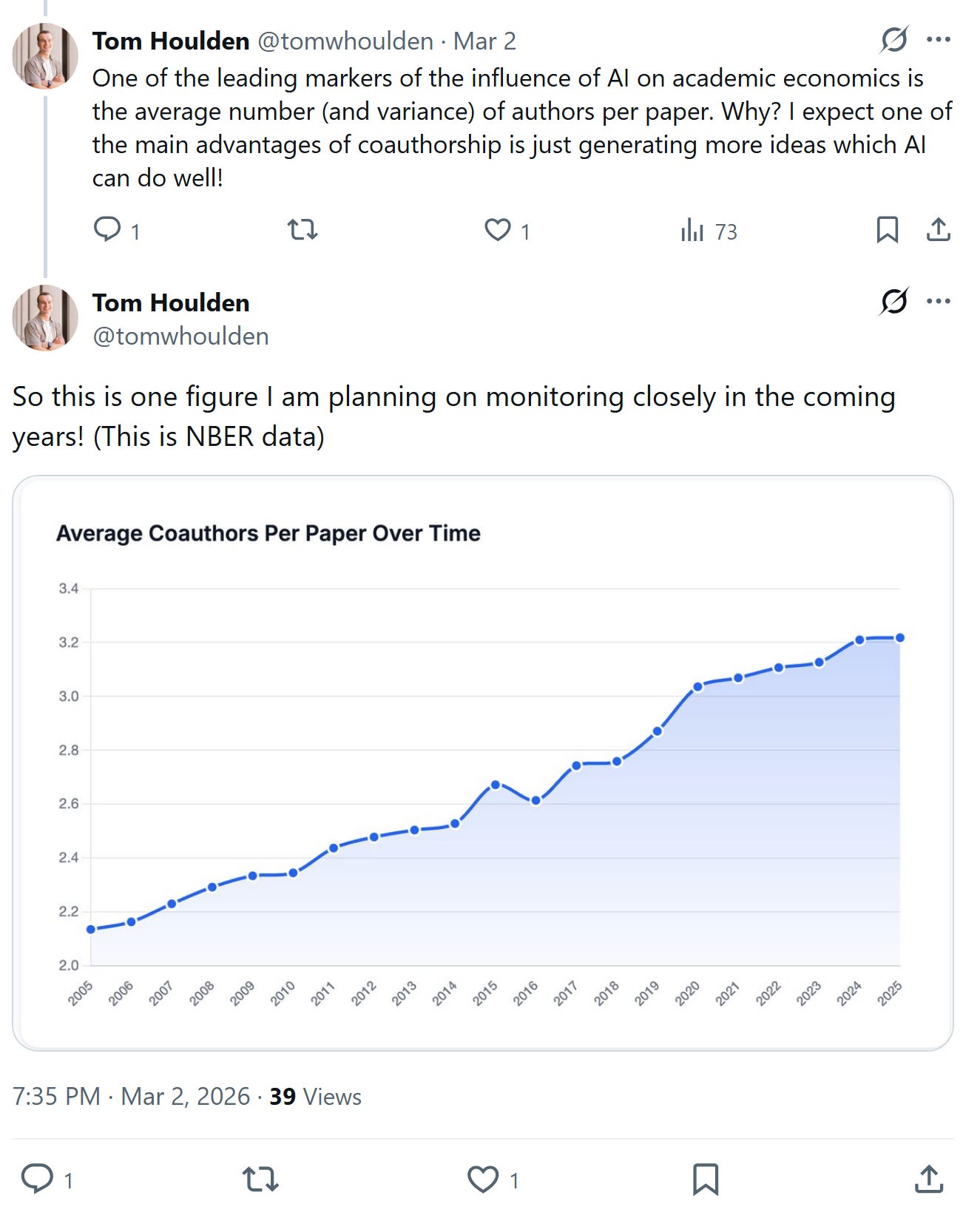Share the first tweet in thread

[938, 230]
